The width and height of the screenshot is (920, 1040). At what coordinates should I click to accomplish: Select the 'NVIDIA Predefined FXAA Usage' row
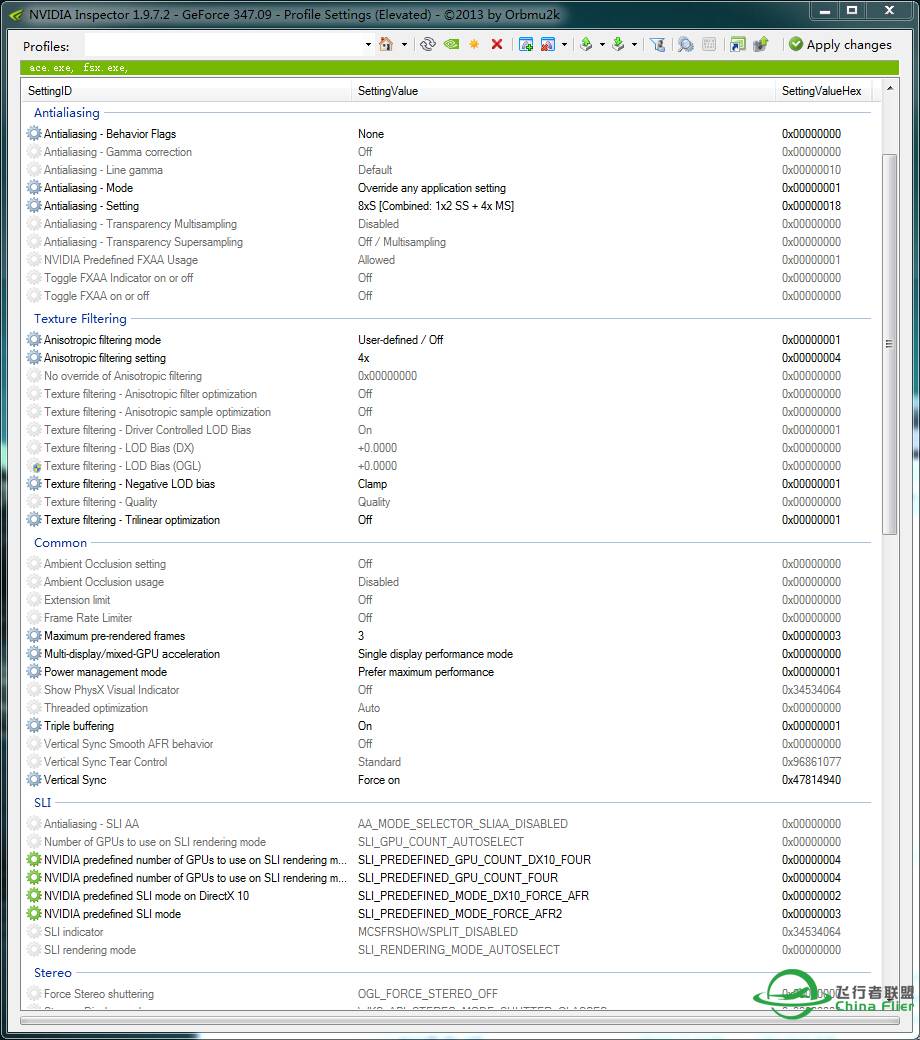(x=447, y=260)
